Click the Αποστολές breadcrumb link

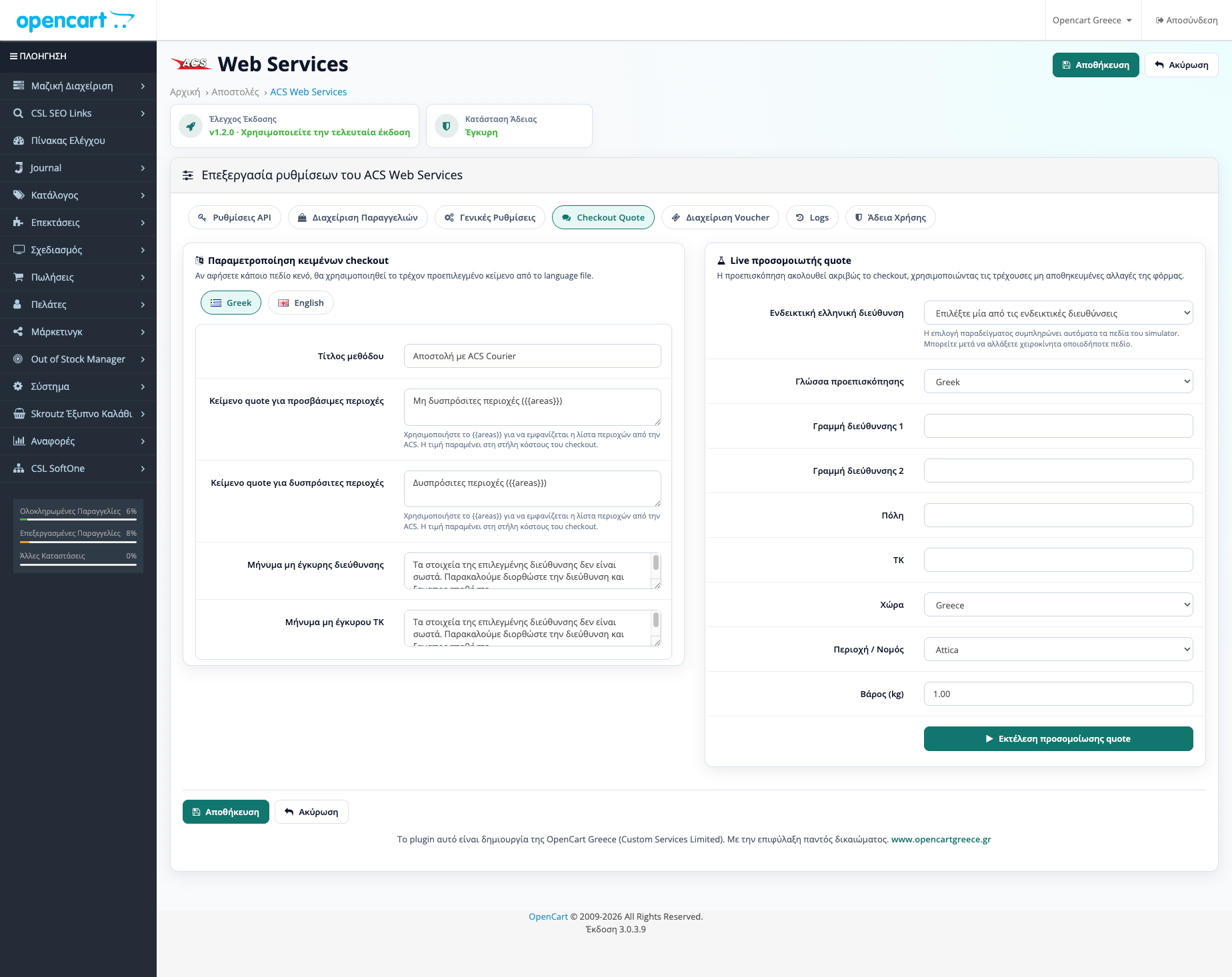coord(235,92)
